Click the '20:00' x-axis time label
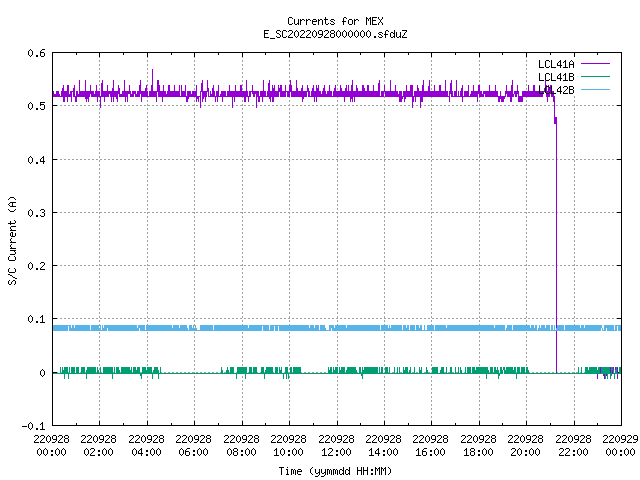The image size is (640, 480). point(526,452)
